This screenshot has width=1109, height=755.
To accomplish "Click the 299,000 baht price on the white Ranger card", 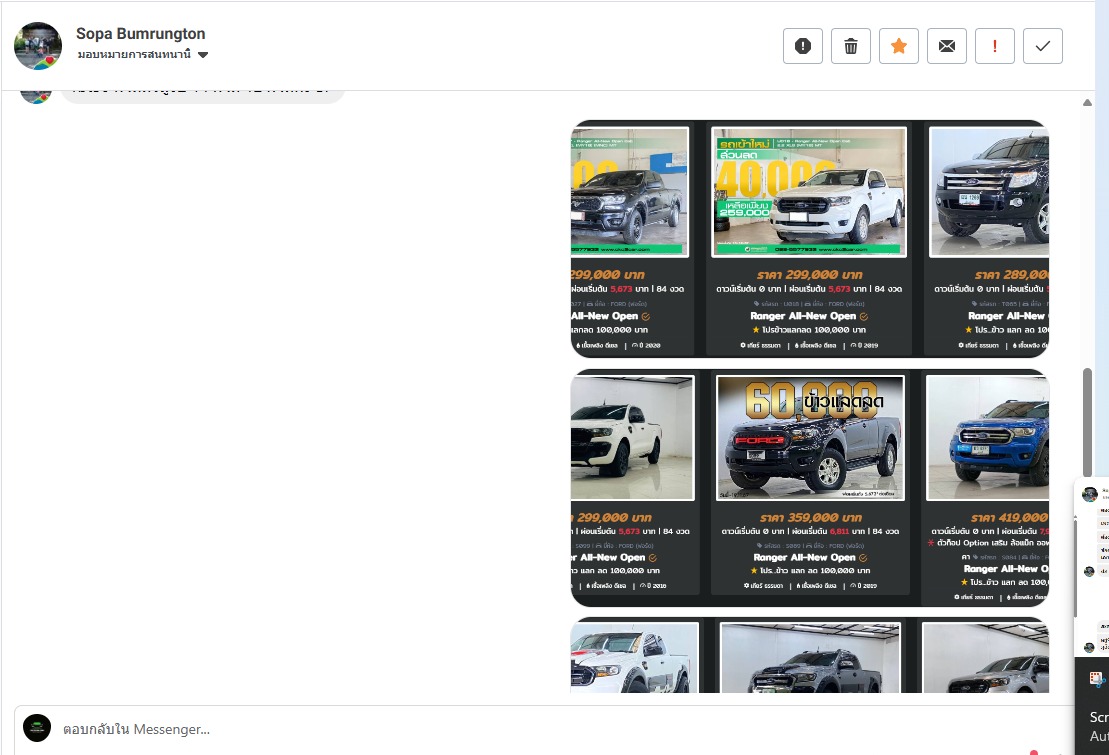I will (809, 275).
